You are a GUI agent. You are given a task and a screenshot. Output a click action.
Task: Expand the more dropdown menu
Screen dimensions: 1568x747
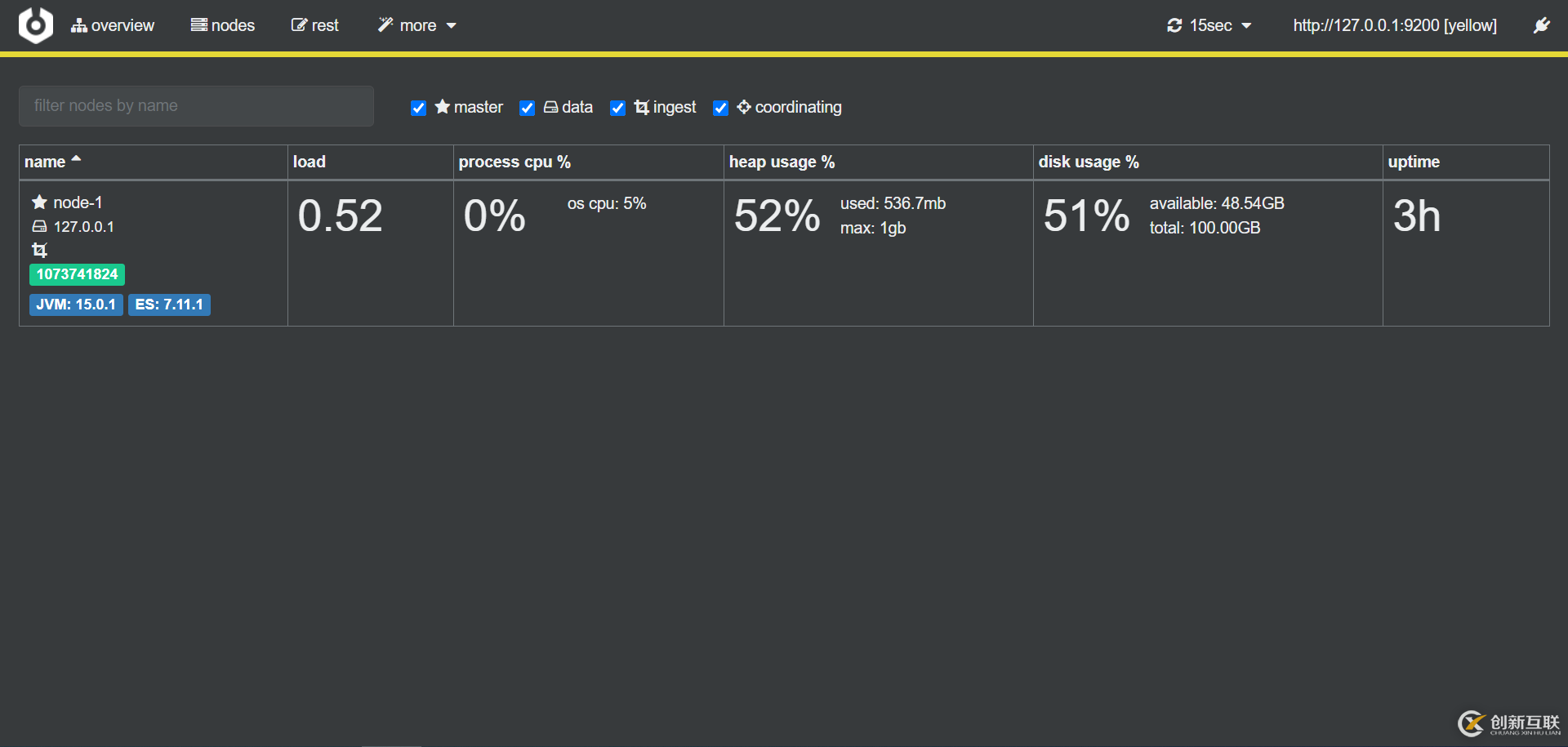(416, 25)
